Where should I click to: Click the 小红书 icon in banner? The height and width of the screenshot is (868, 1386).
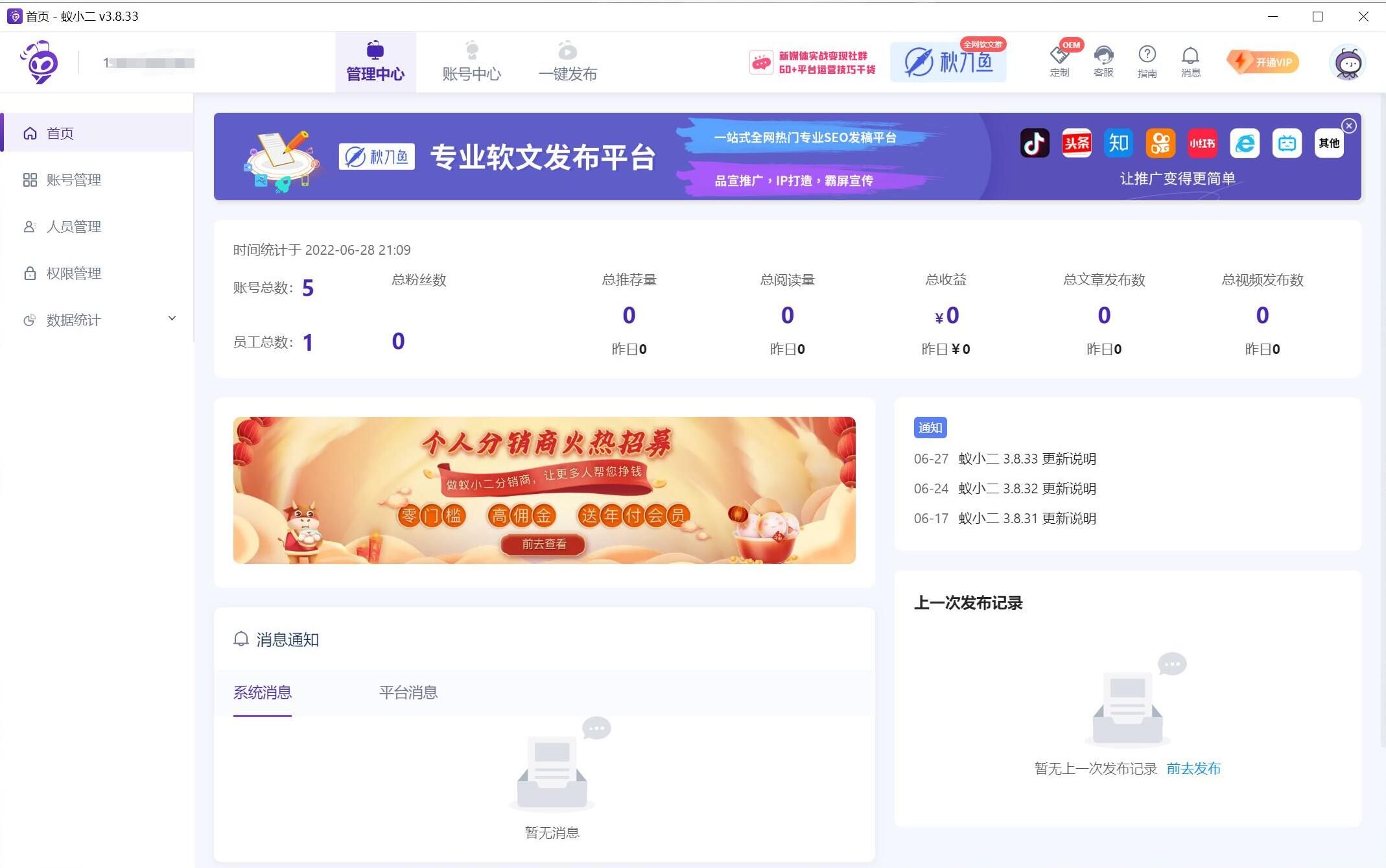[1203, 143]
